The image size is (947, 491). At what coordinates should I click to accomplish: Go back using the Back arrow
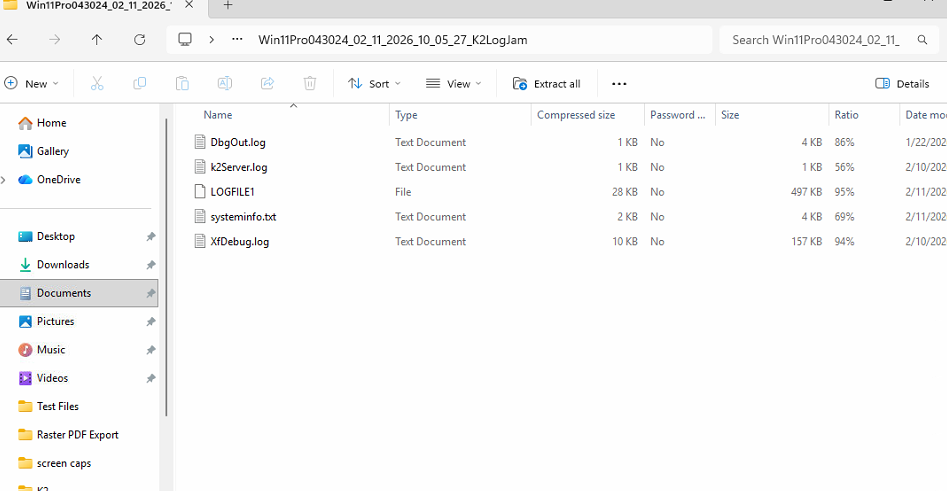pyautogui.click(x=12, y=40)
